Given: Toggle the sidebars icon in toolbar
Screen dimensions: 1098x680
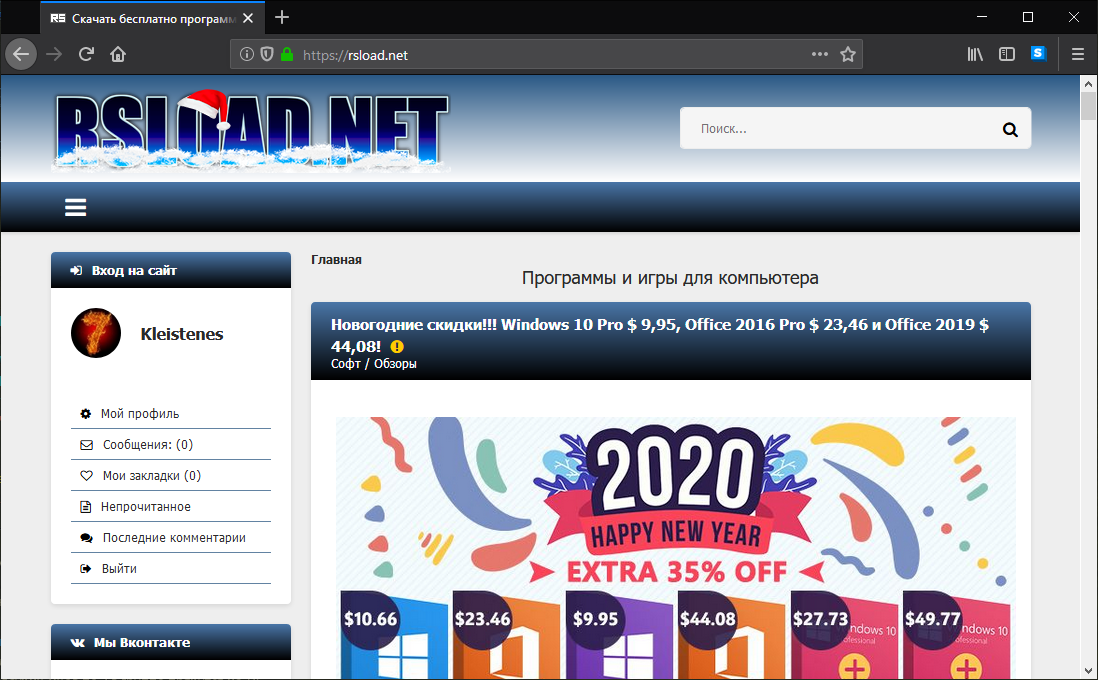Looking at the screenshot, I should pyautogui.click(x=1007, y=54).
